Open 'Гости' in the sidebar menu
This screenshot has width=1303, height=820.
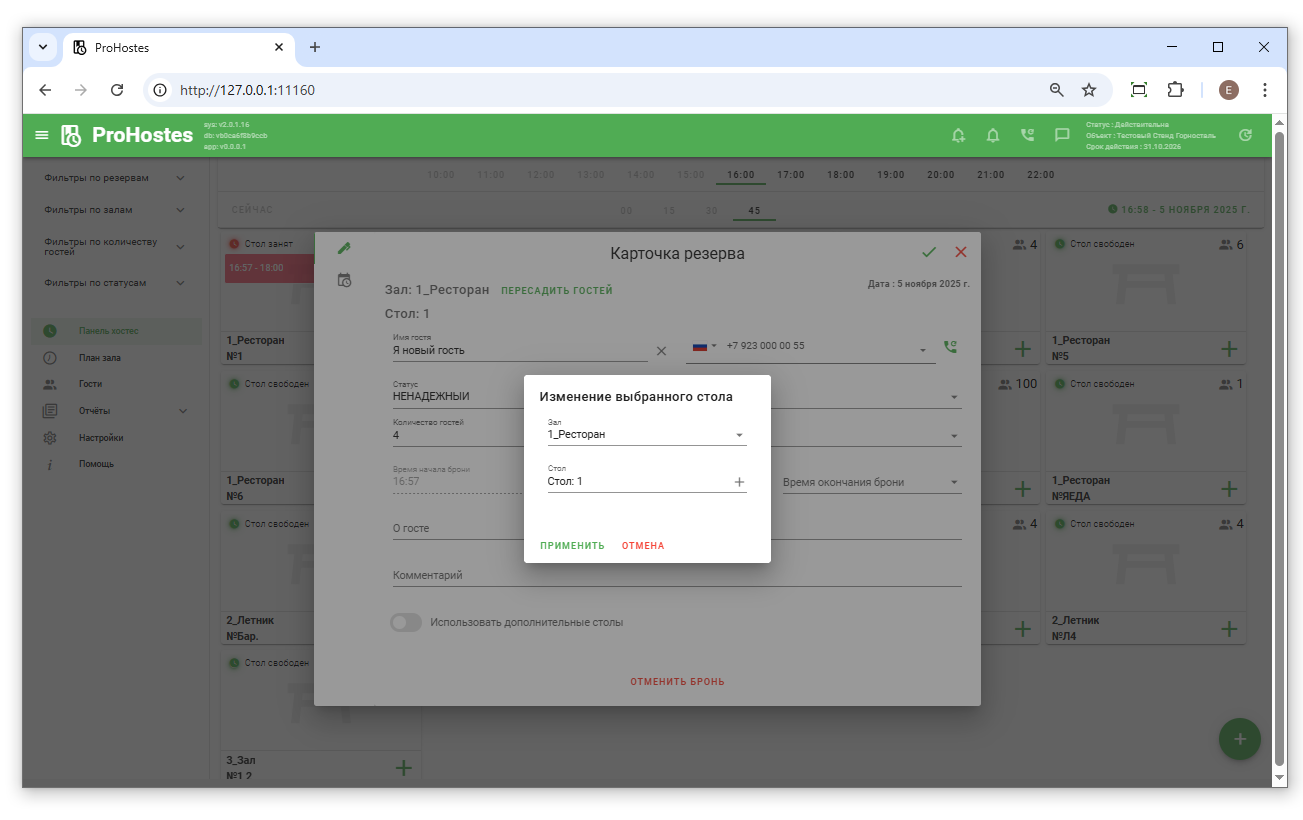coord(91,384)
